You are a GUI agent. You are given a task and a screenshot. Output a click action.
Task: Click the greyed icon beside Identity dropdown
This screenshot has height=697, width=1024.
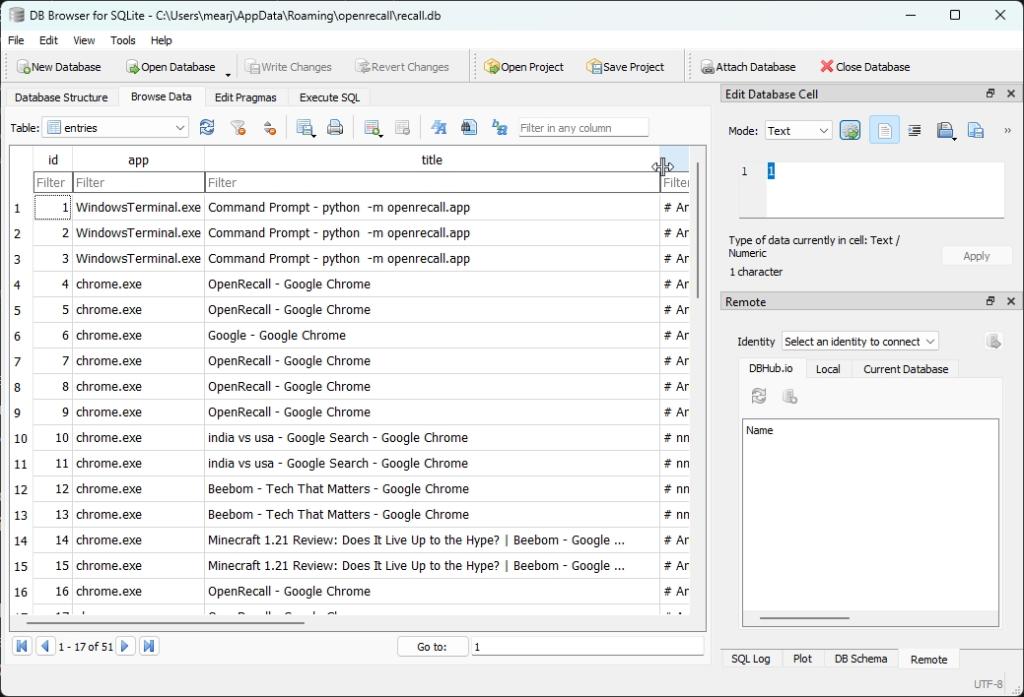click(x=993, y=341)
